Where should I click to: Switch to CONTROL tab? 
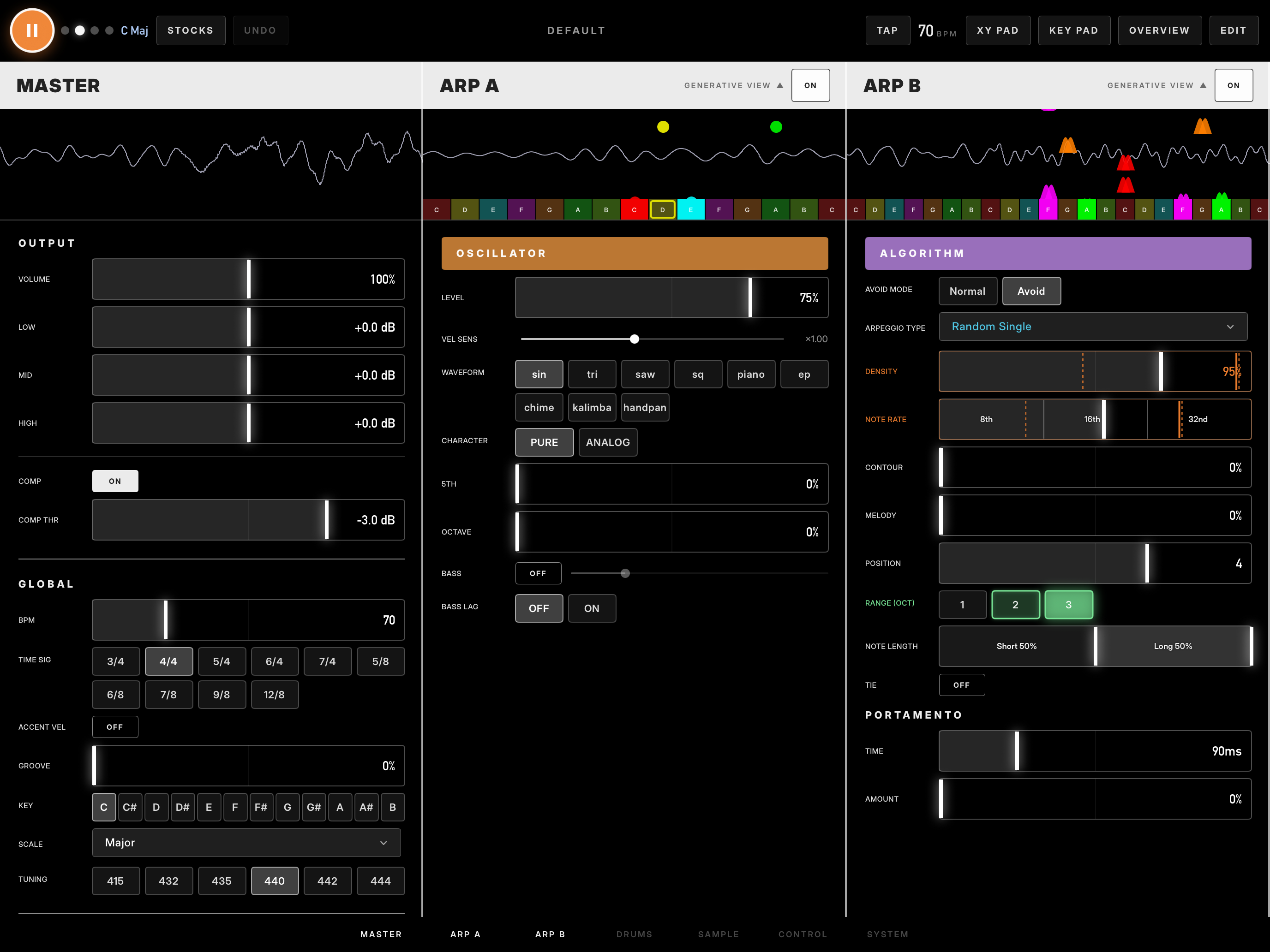803,934
